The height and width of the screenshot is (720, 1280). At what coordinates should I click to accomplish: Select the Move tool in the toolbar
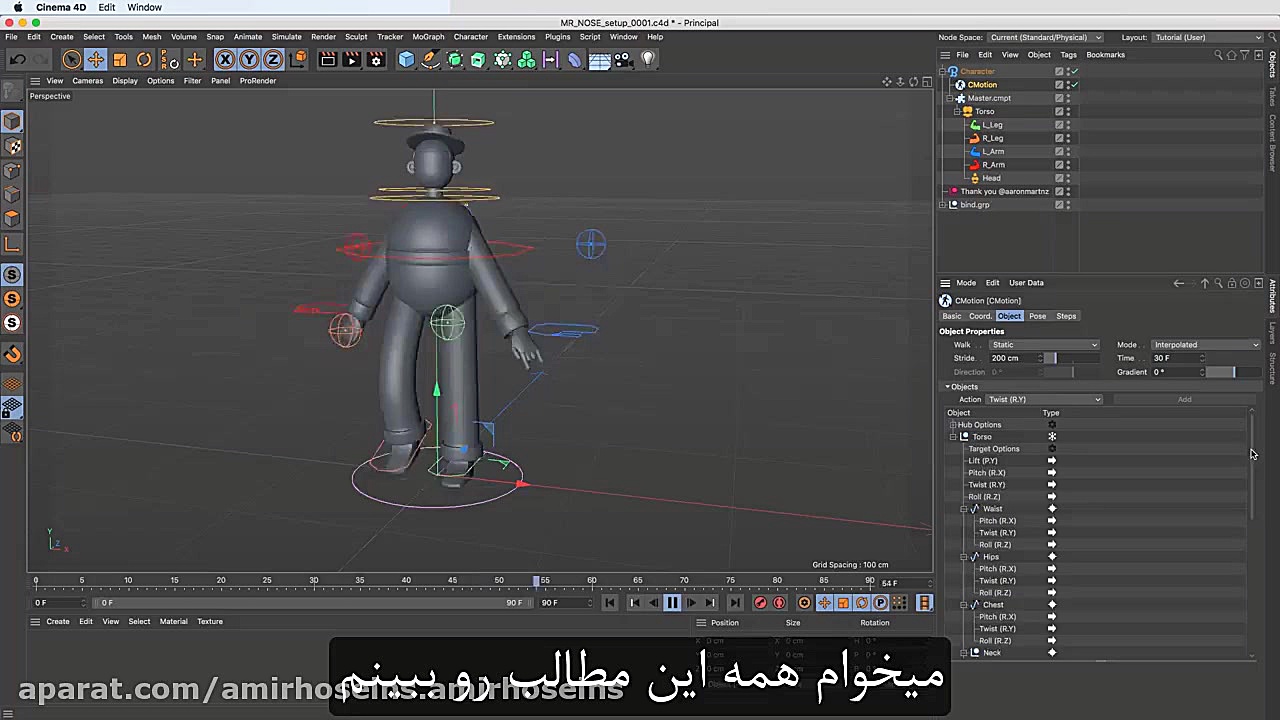pos(96,60)
